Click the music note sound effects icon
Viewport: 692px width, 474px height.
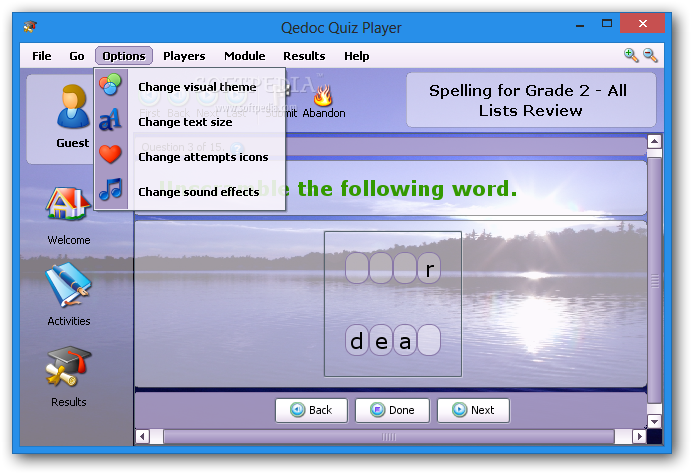tap(110, 189)
